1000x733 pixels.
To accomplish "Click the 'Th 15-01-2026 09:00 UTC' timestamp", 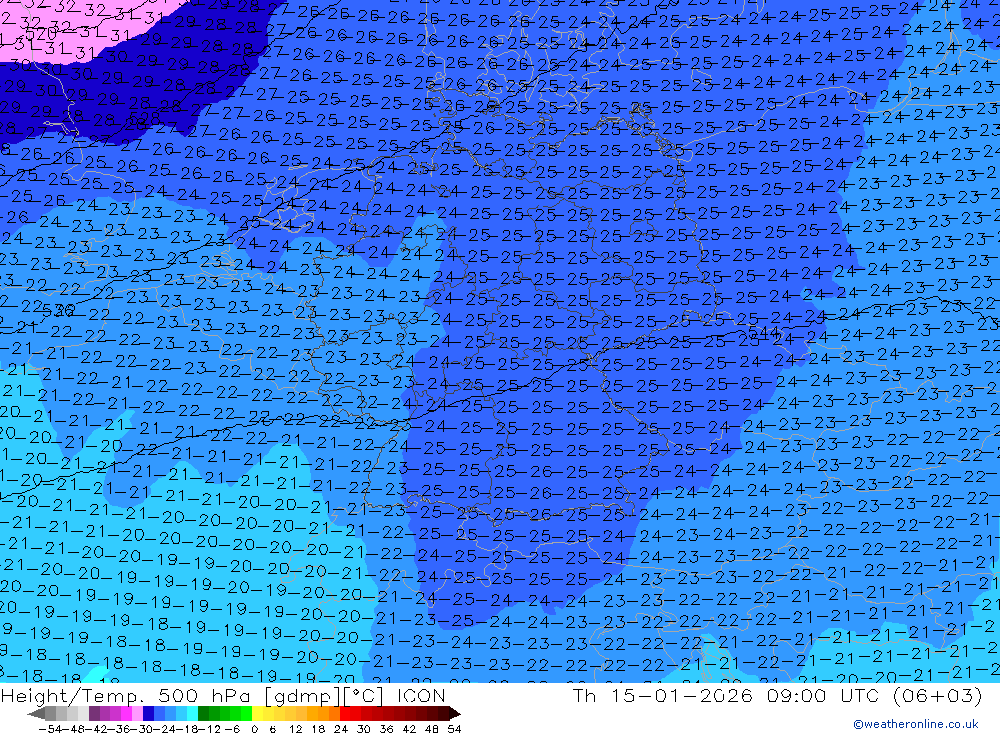I will [727, 695].
